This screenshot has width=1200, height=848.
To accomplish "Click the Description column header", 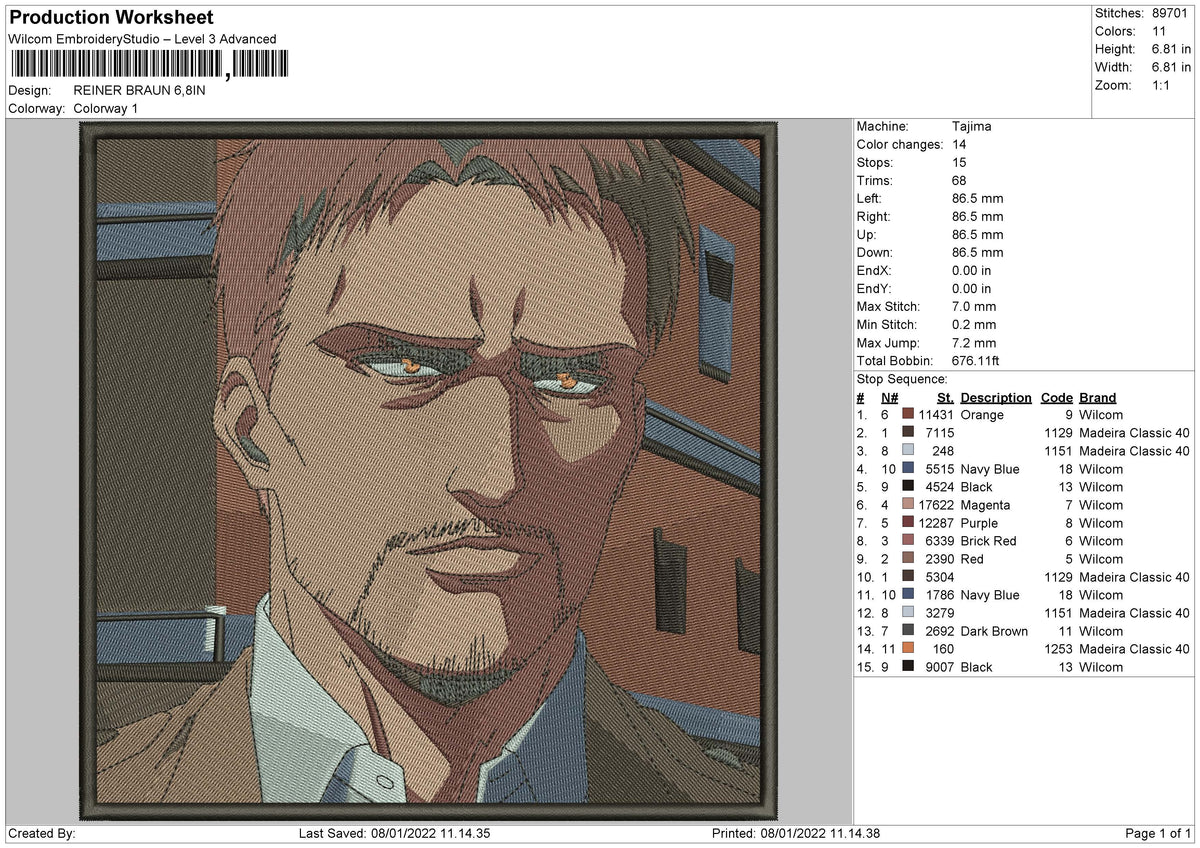I will click(996, 397).
